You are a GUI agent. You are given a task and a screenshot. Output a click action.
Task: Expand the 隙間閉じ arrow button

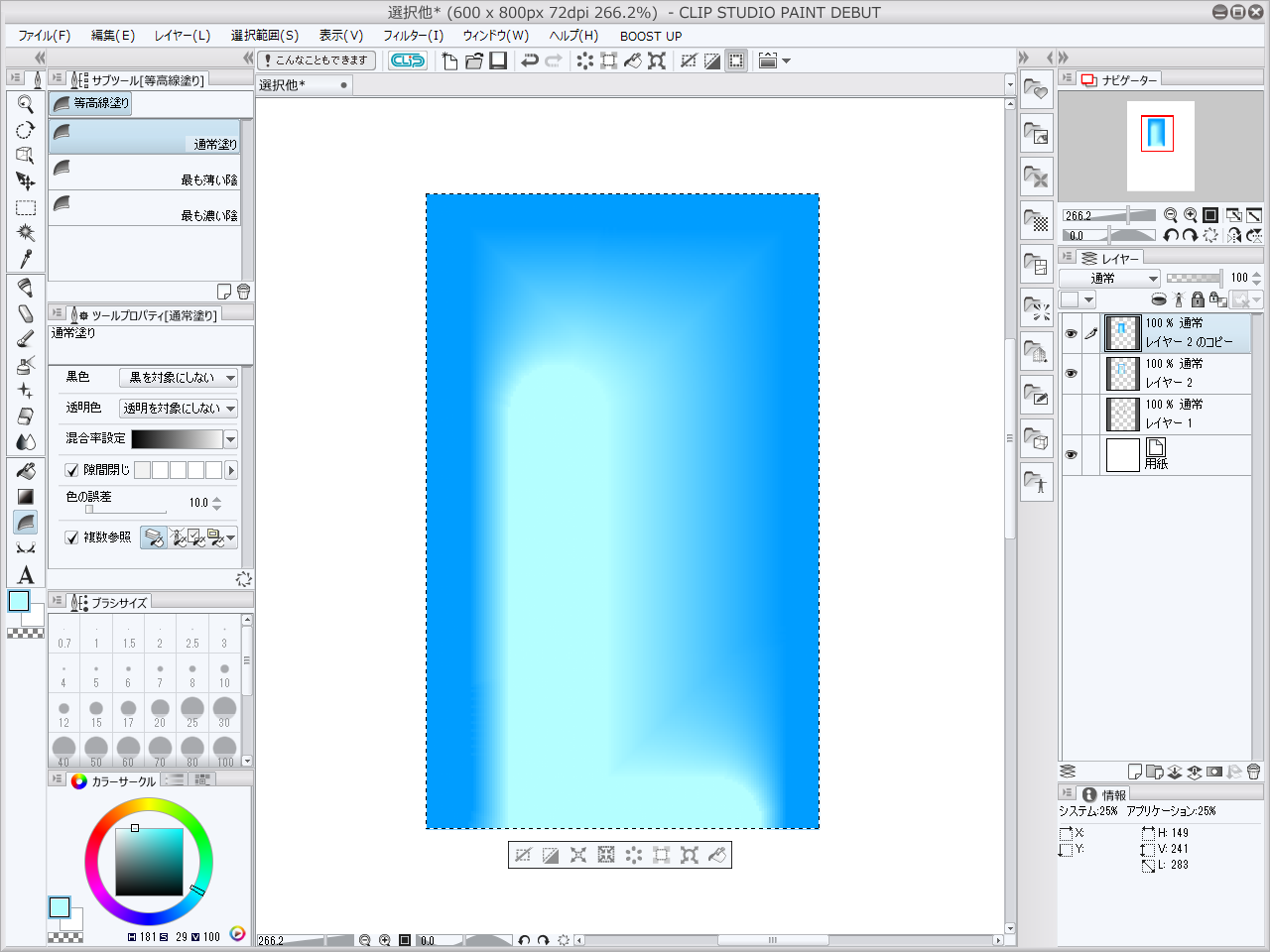coord(231,470)
